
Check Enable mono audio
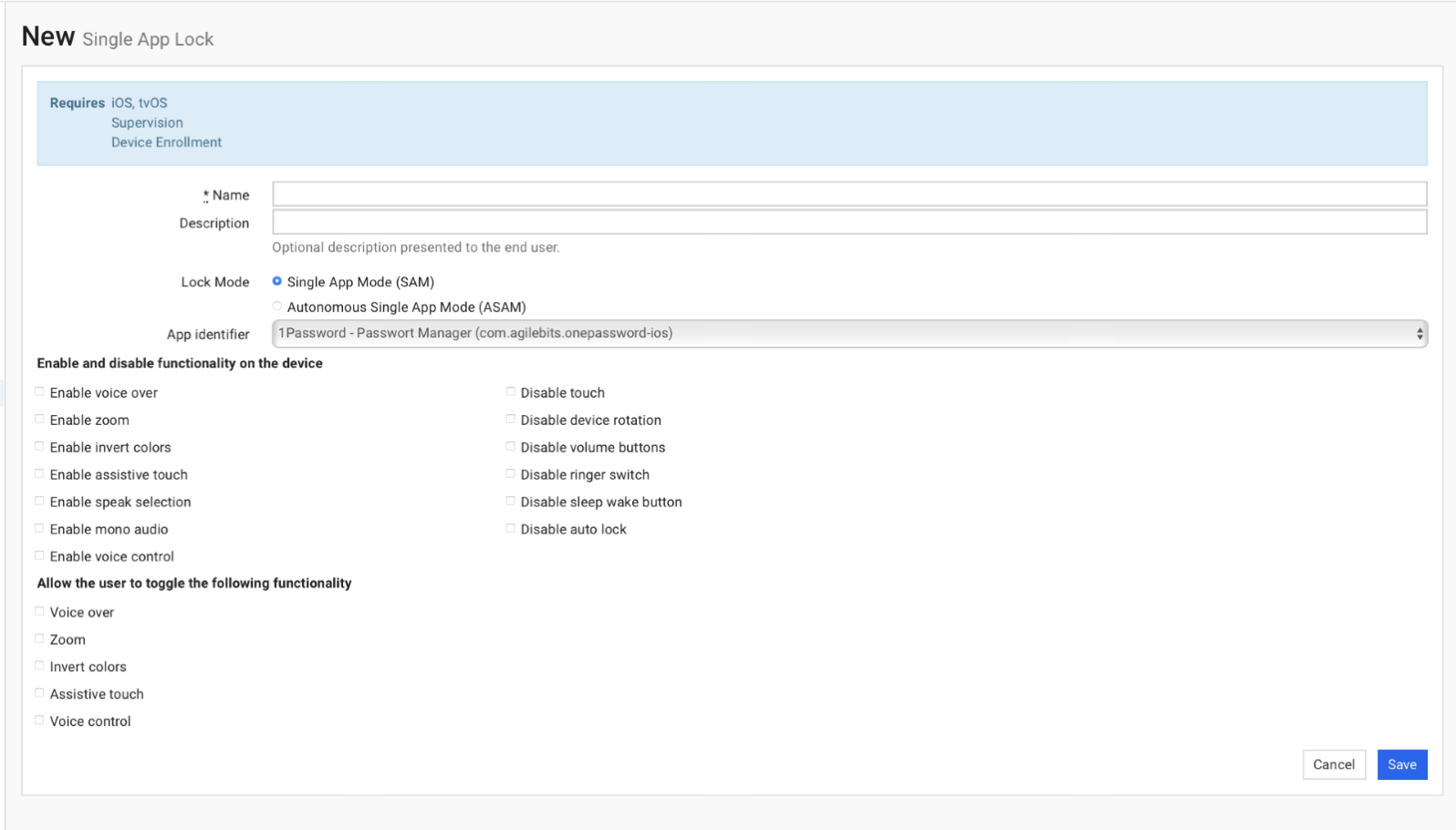(39, 528)
